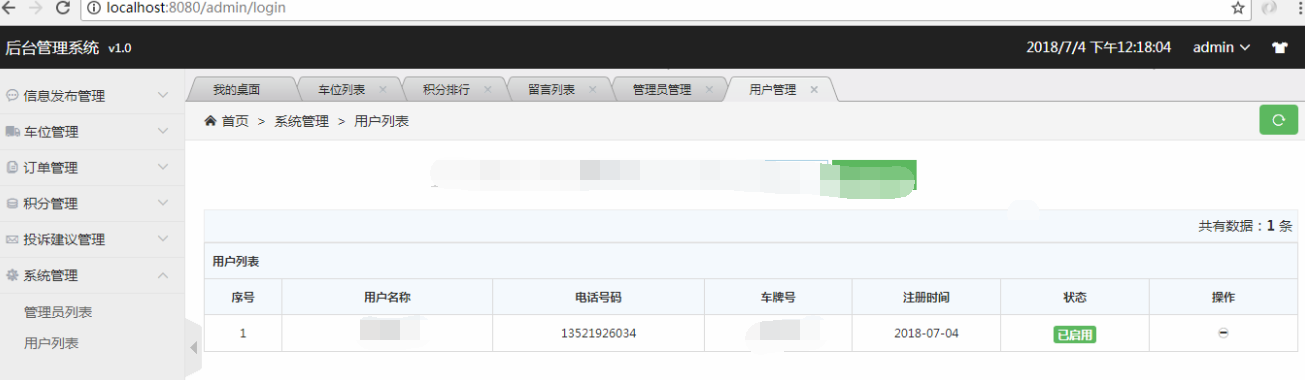Click the 系统管理 gear icon
The image size is (1305, 380).
point(12,275)
